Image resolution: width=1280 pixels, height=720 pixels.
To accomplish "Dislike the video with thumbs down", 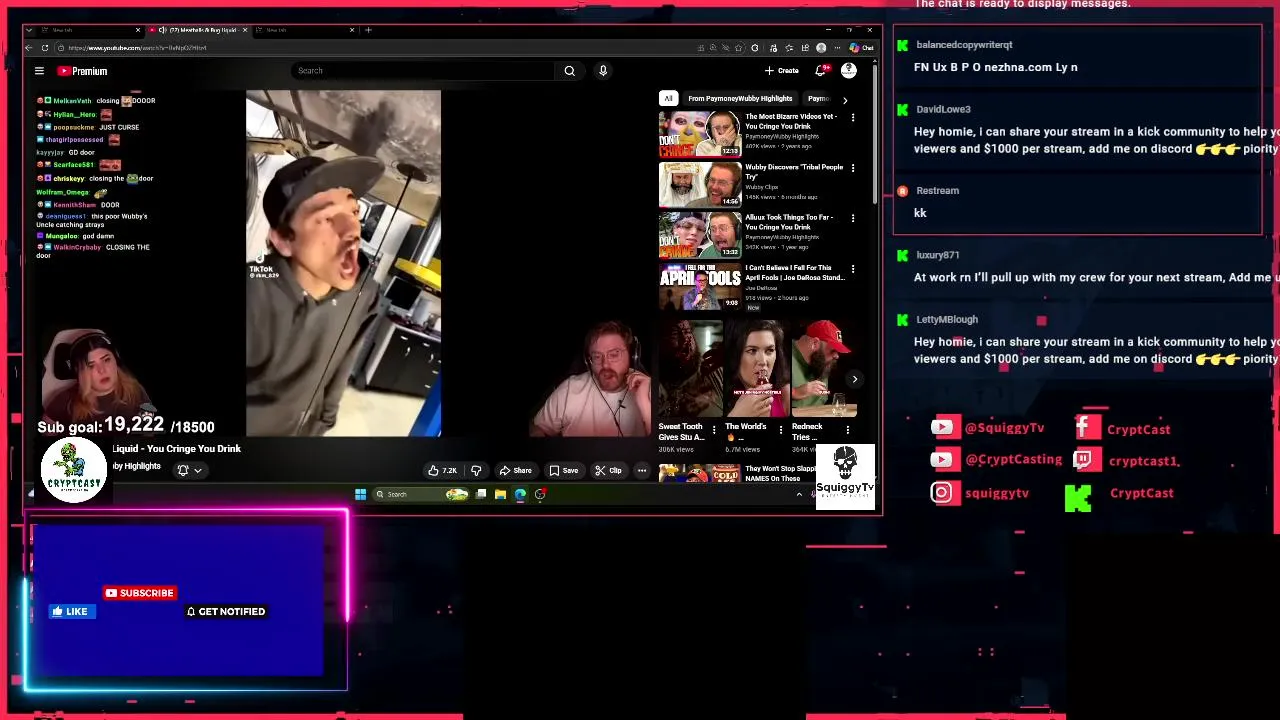I will point(476,470).
